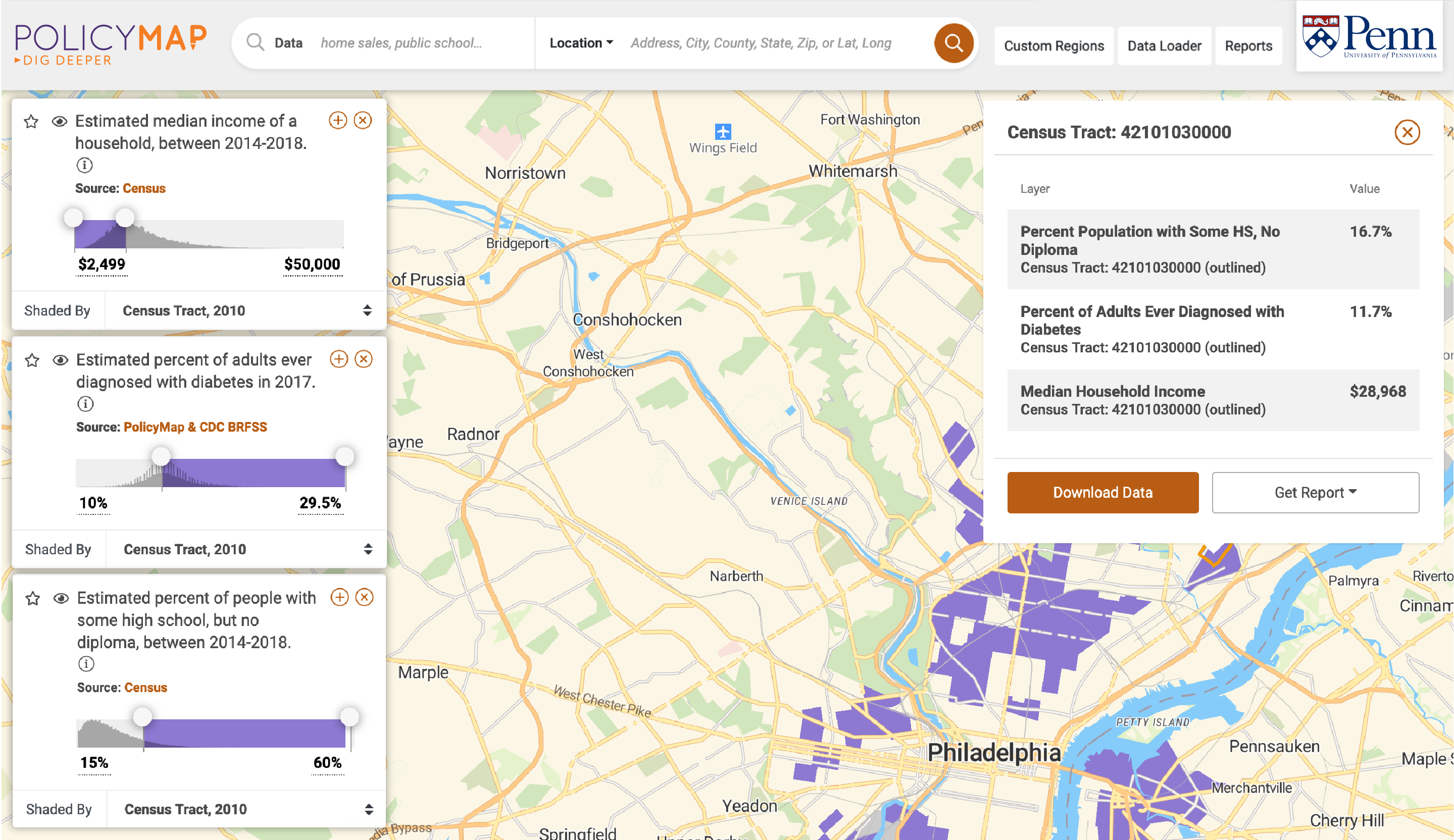Select Median Household Income row
This screenshot has height=840, width=1454.
(x=1213, y=401)
